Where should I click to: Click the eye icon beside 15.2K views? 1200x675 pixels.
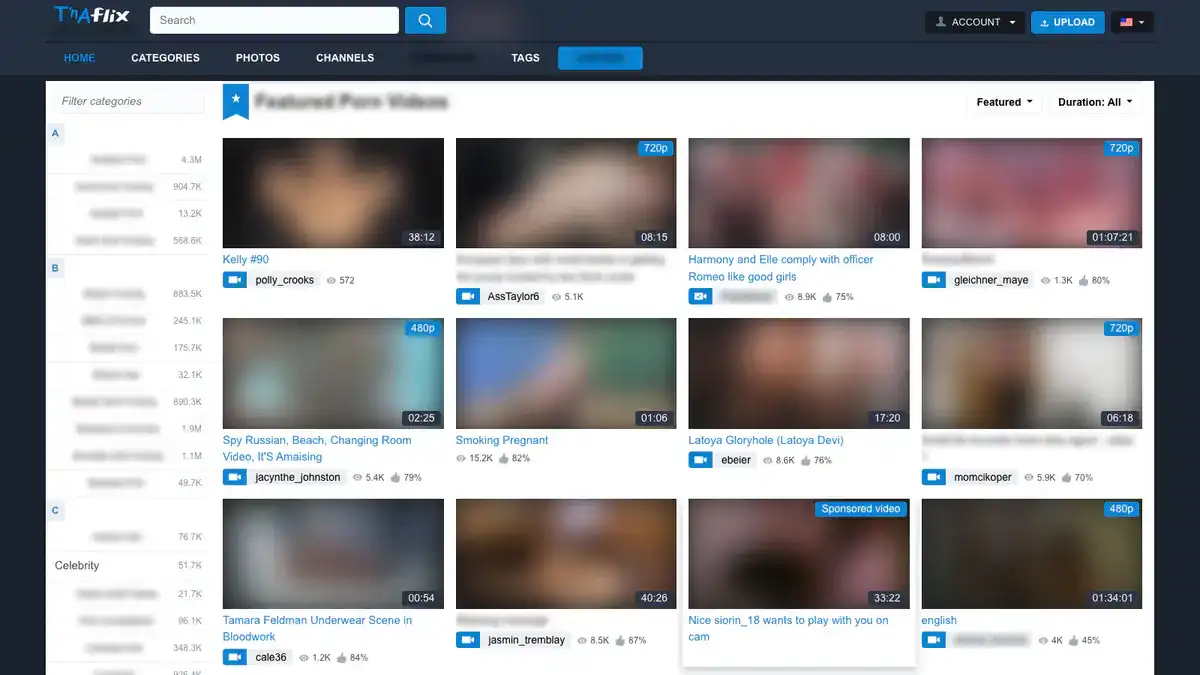pyautogui.click(x=461, y=458)
